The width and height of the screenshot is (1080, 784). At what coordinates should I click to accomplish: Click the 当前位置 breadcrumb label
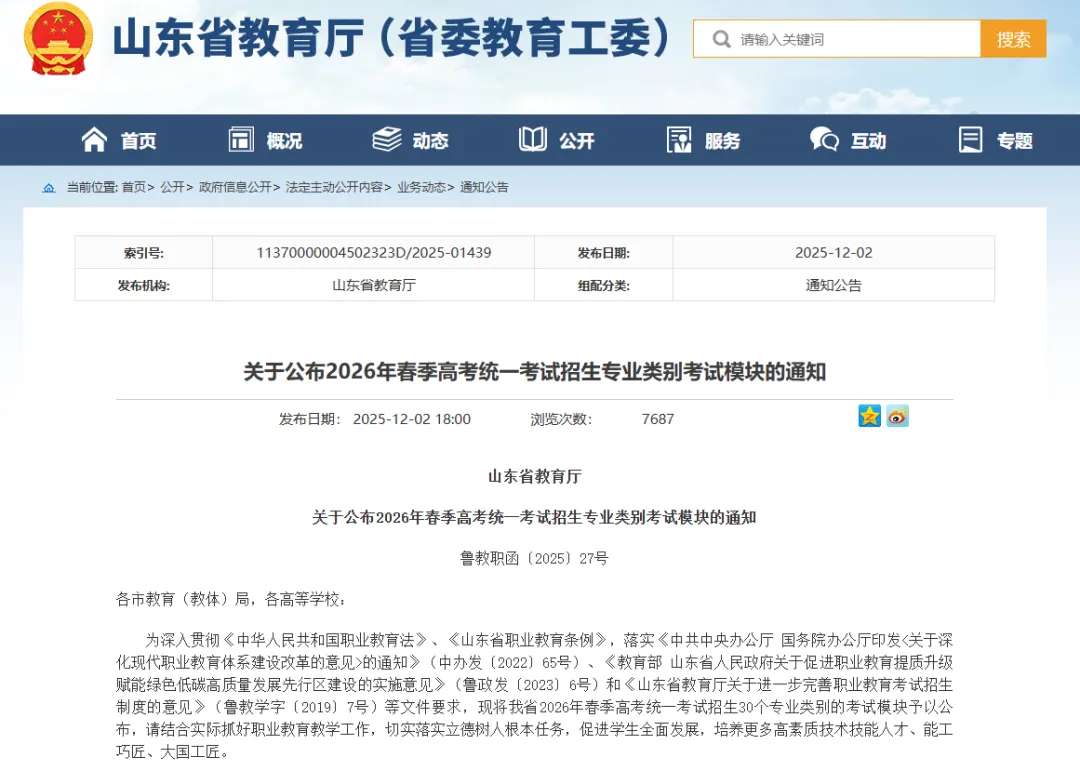tap(92, 187)
